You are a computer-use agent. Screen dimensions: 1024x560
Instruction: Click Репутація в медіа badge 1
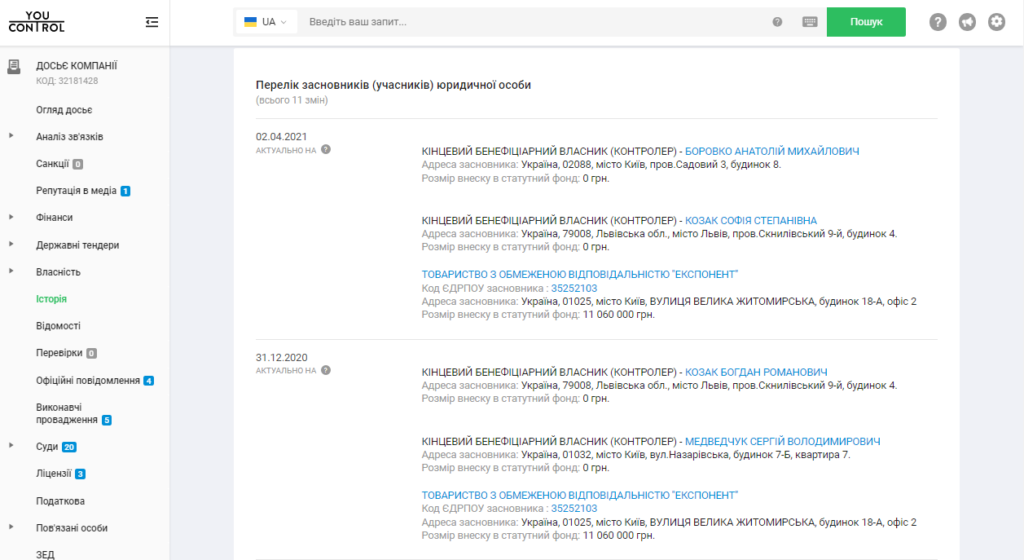[125, 191]
